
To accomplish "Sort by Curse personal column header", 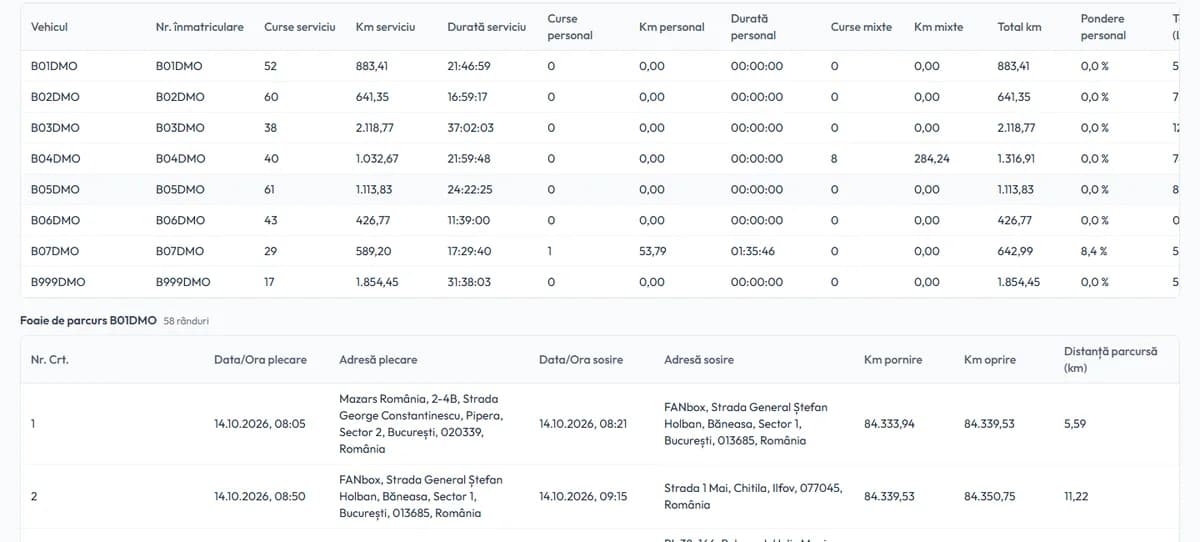I will [570, 27].
